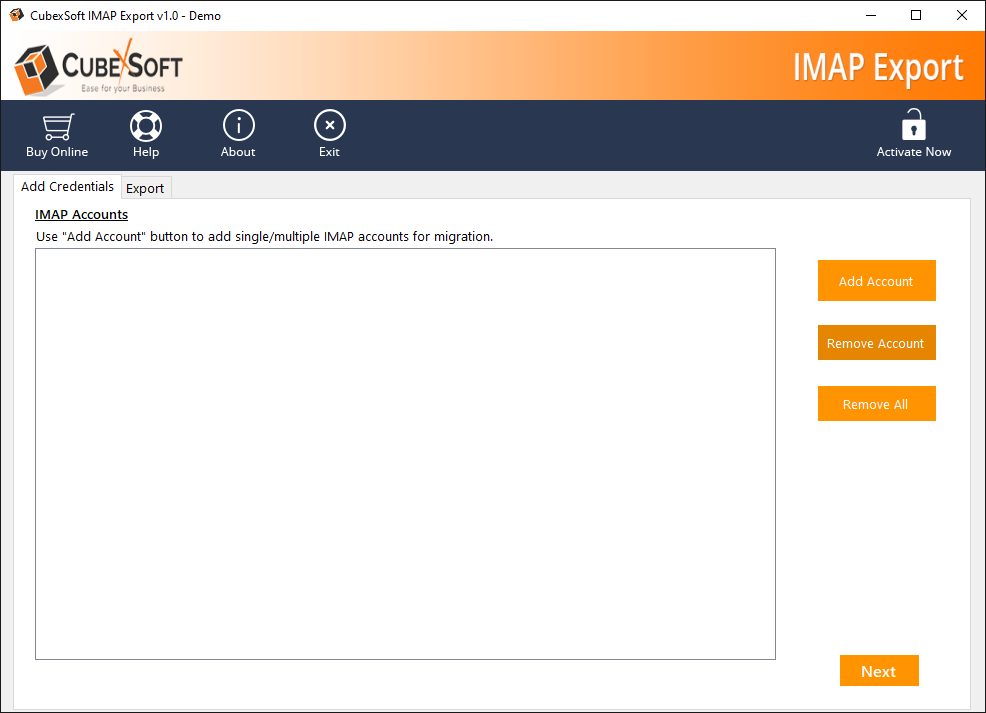Screen dimensions: 986x713
Task: Open the Buy Online shopping cart icon
Action: [57, 127]
